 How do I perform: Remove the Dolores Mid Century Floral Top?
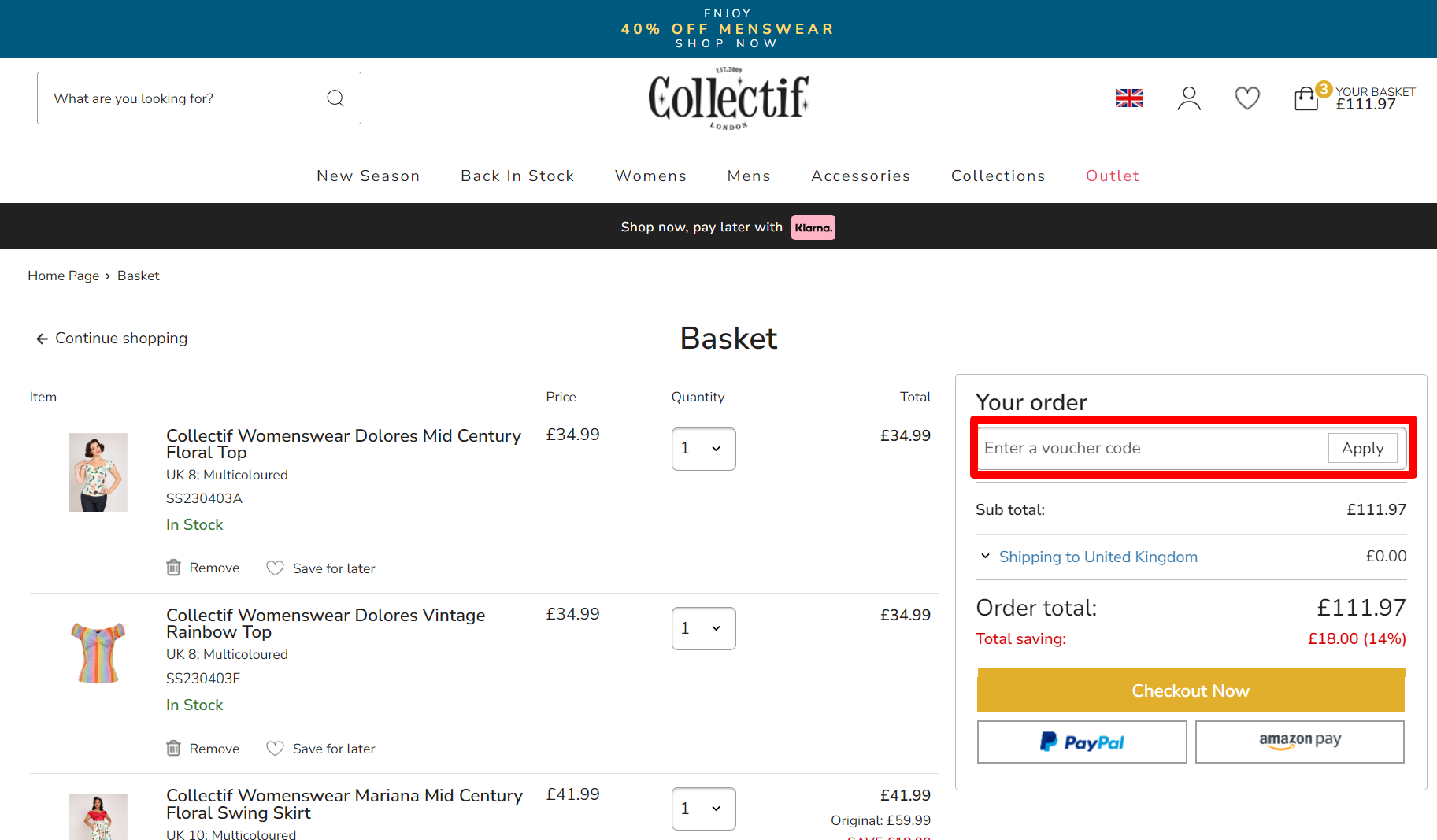(202, 567)
